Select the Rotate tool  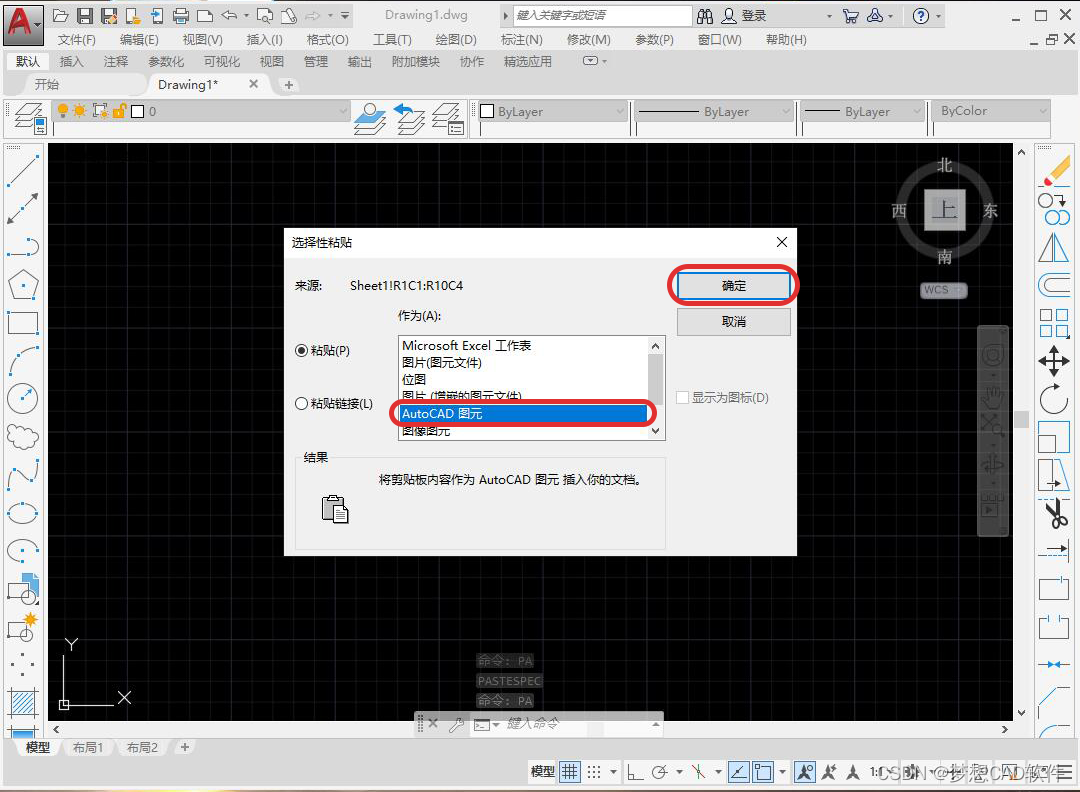(1054, 399)
